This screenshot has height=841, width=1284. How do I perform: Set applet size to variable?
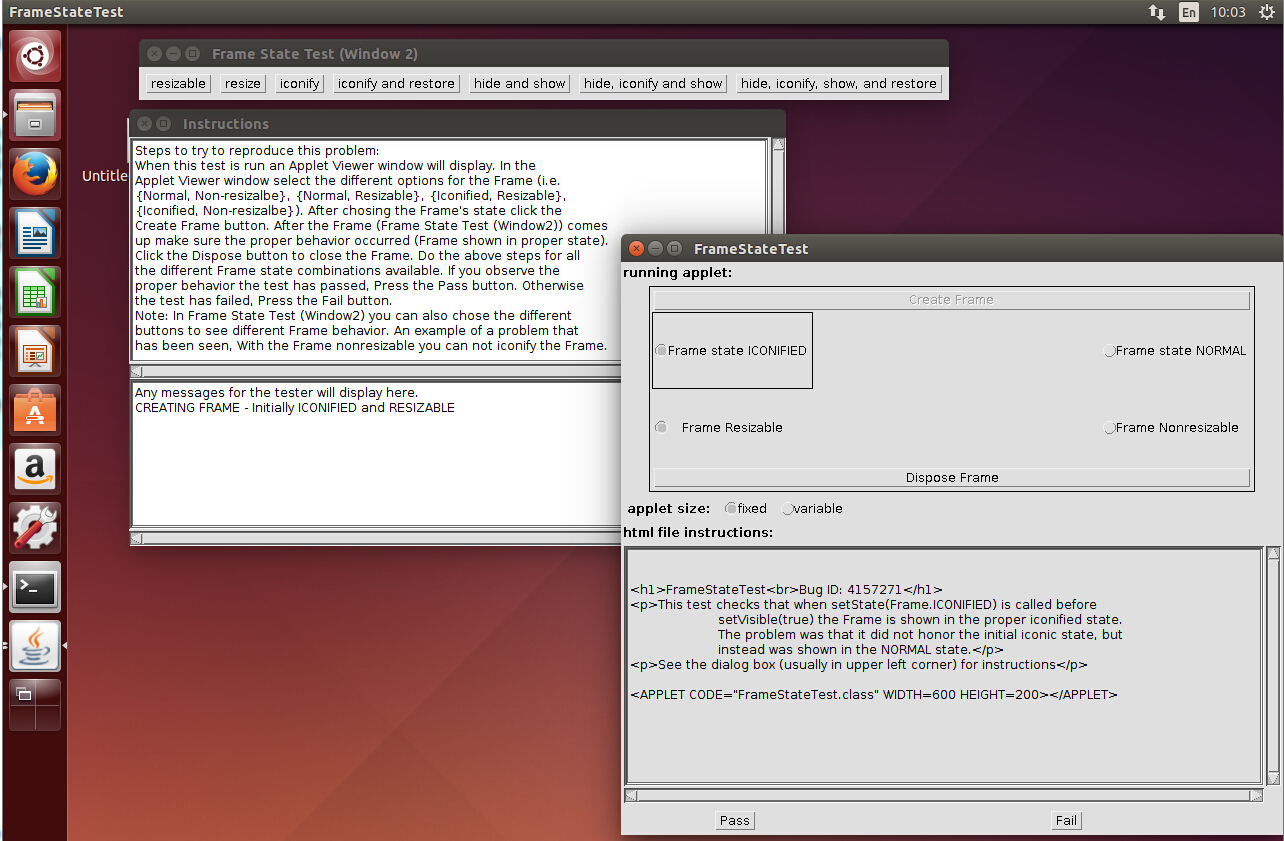[x=788, y=509]
